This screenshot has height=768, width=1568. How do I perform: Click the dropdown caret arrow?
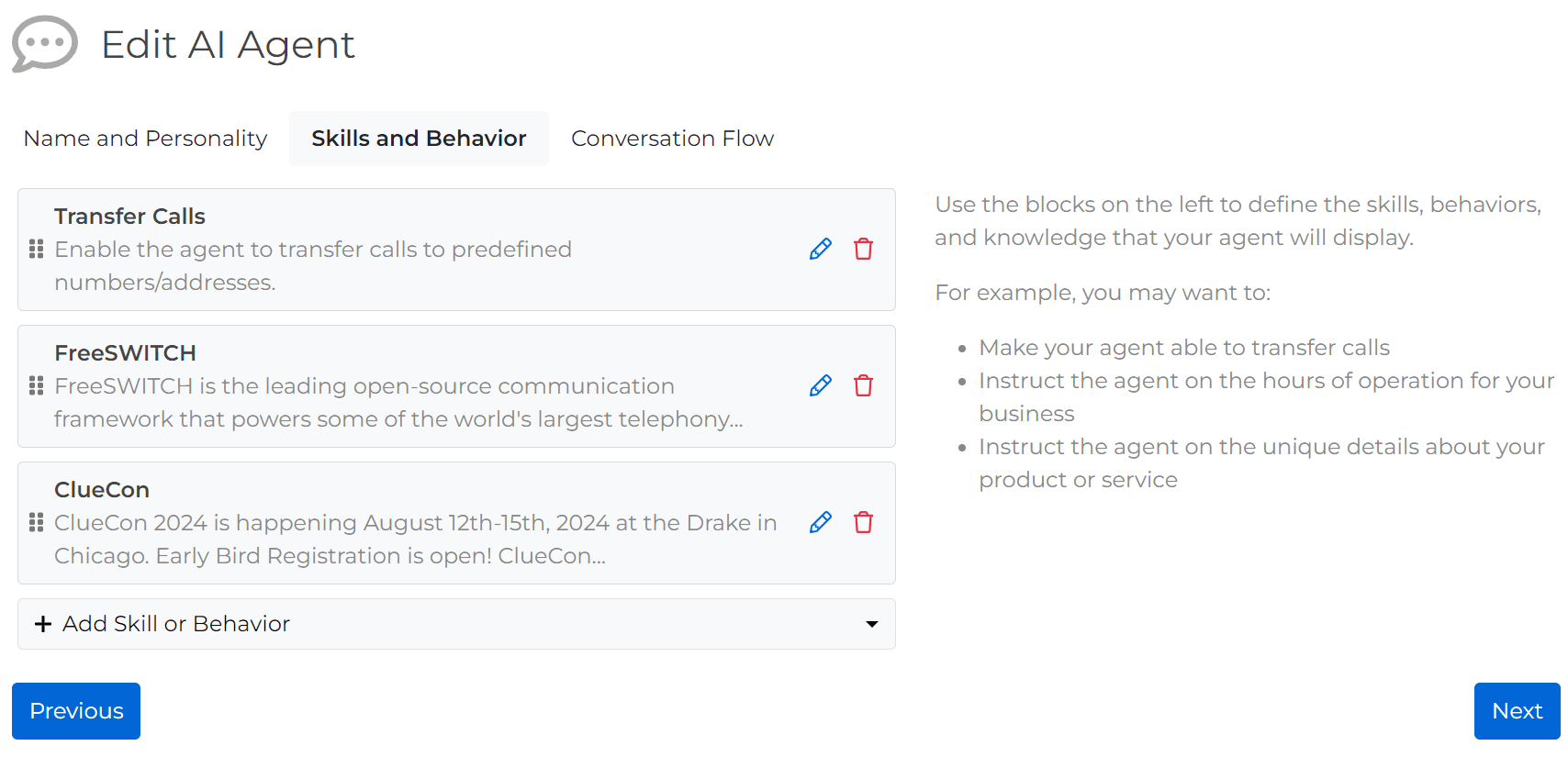(x=871, y=624)
